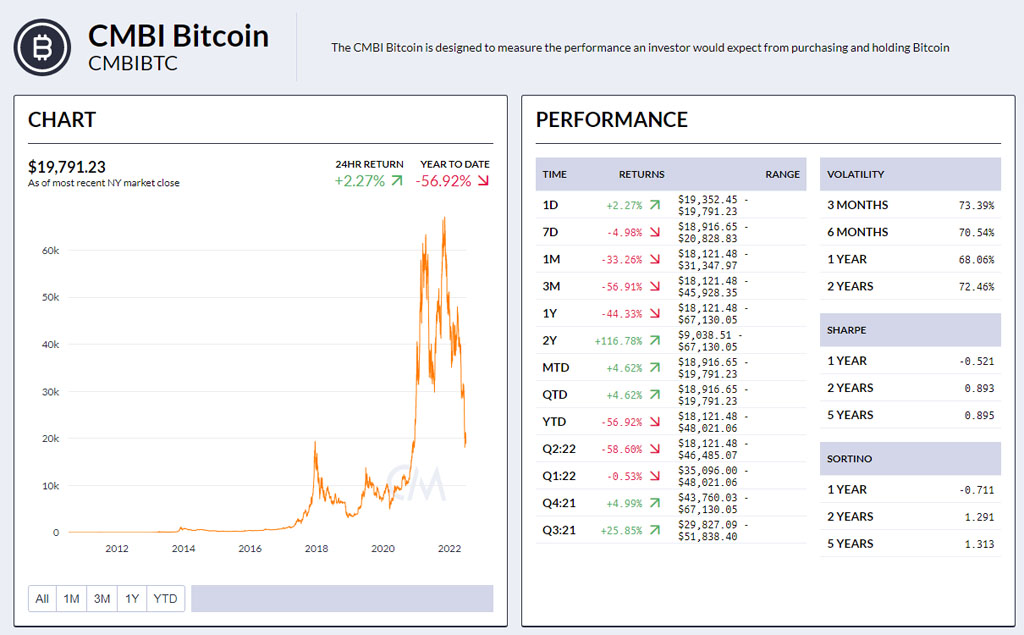Click the +2.27% 24HR return value
This screenshot has width=1024, height=635.
tap(360, 181)
